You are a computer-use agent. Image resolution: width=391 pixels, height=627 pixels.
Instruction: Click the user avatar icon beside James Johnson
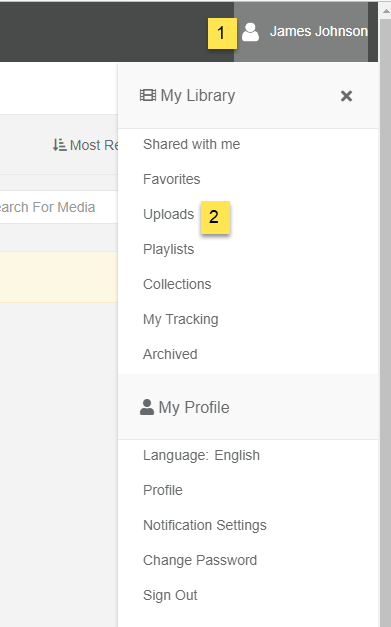250,32
